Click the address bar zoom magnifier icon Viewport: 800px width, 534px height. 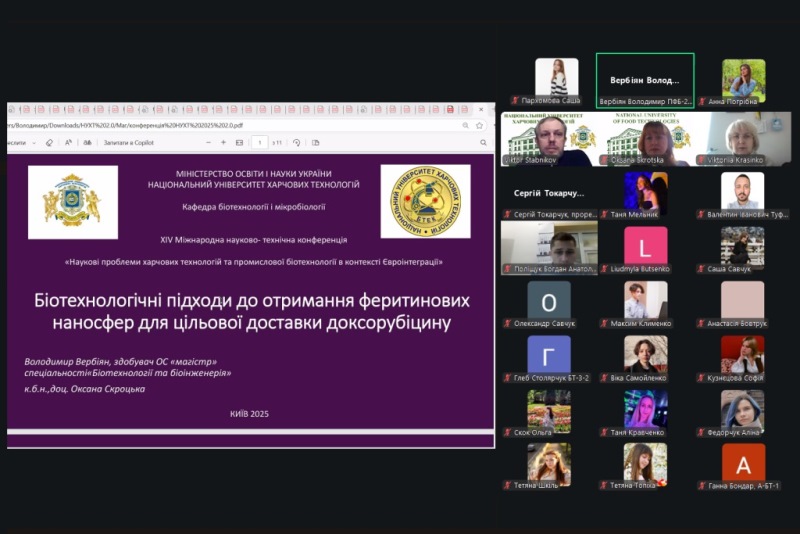pos(465,126)
